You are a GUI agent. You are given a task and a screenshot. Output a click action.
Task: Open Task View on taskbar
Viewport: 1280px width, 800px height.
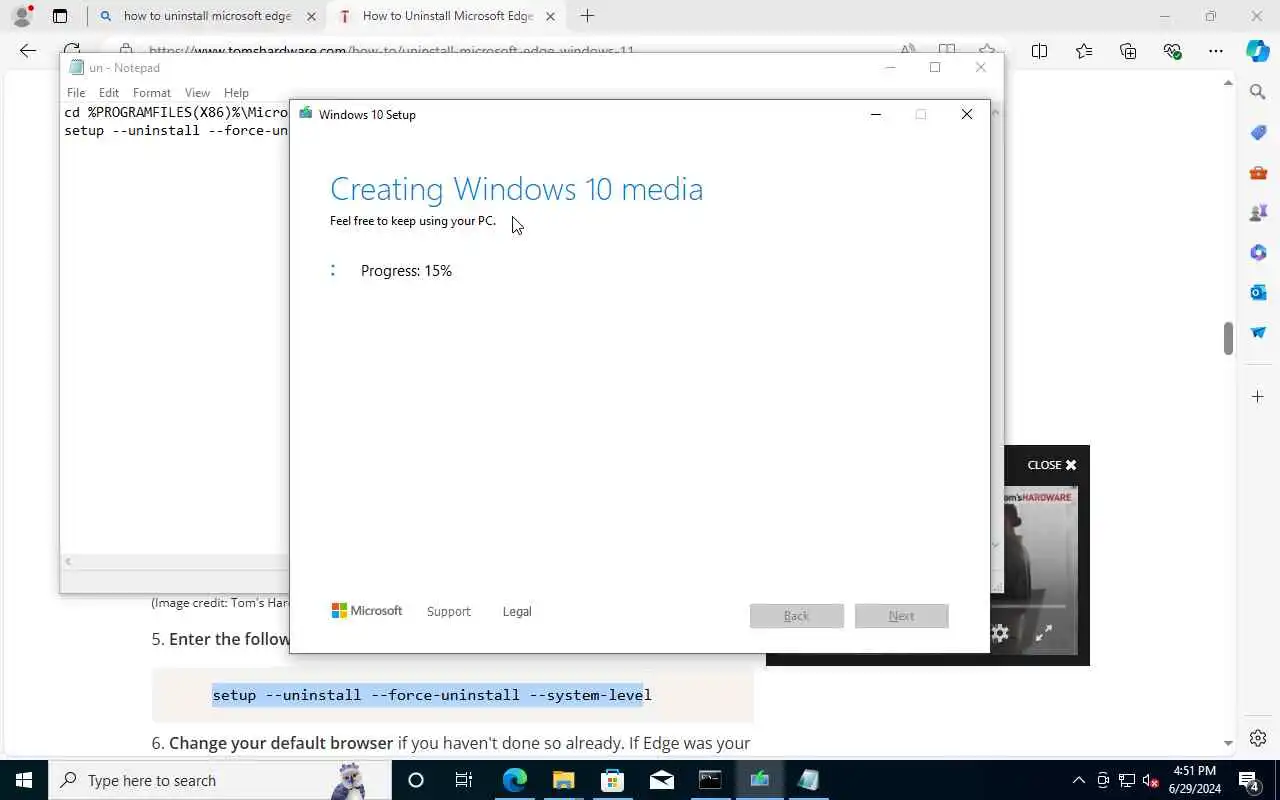tap(464, 780)
